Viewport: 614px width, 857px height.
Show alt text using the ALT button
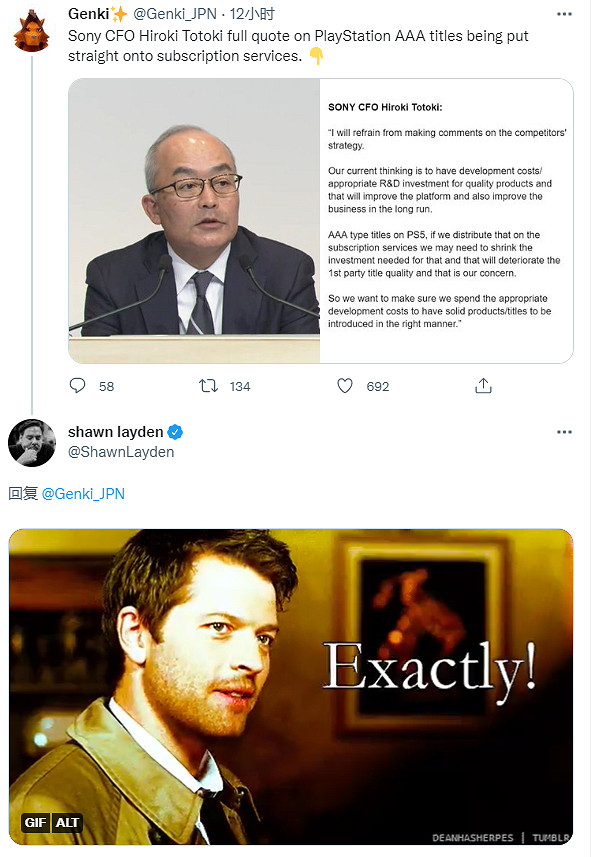(67, 823)
